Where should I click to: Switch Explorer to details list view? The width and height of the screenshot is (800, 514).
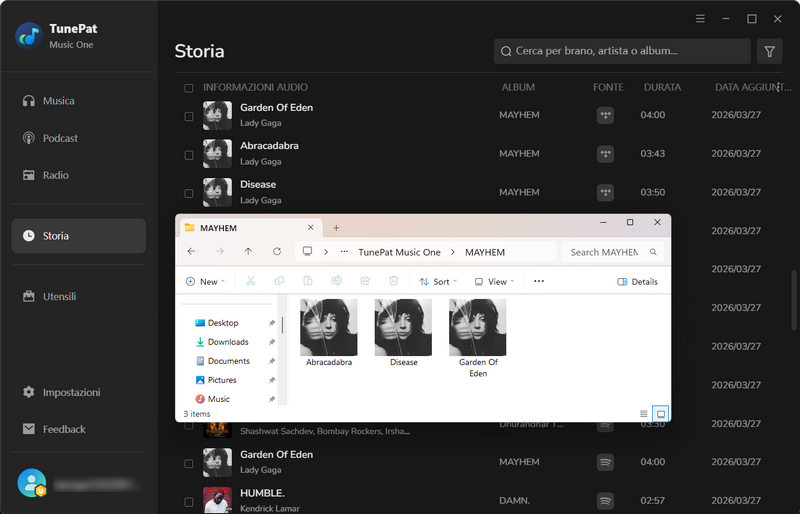click(x=643, y=414)
